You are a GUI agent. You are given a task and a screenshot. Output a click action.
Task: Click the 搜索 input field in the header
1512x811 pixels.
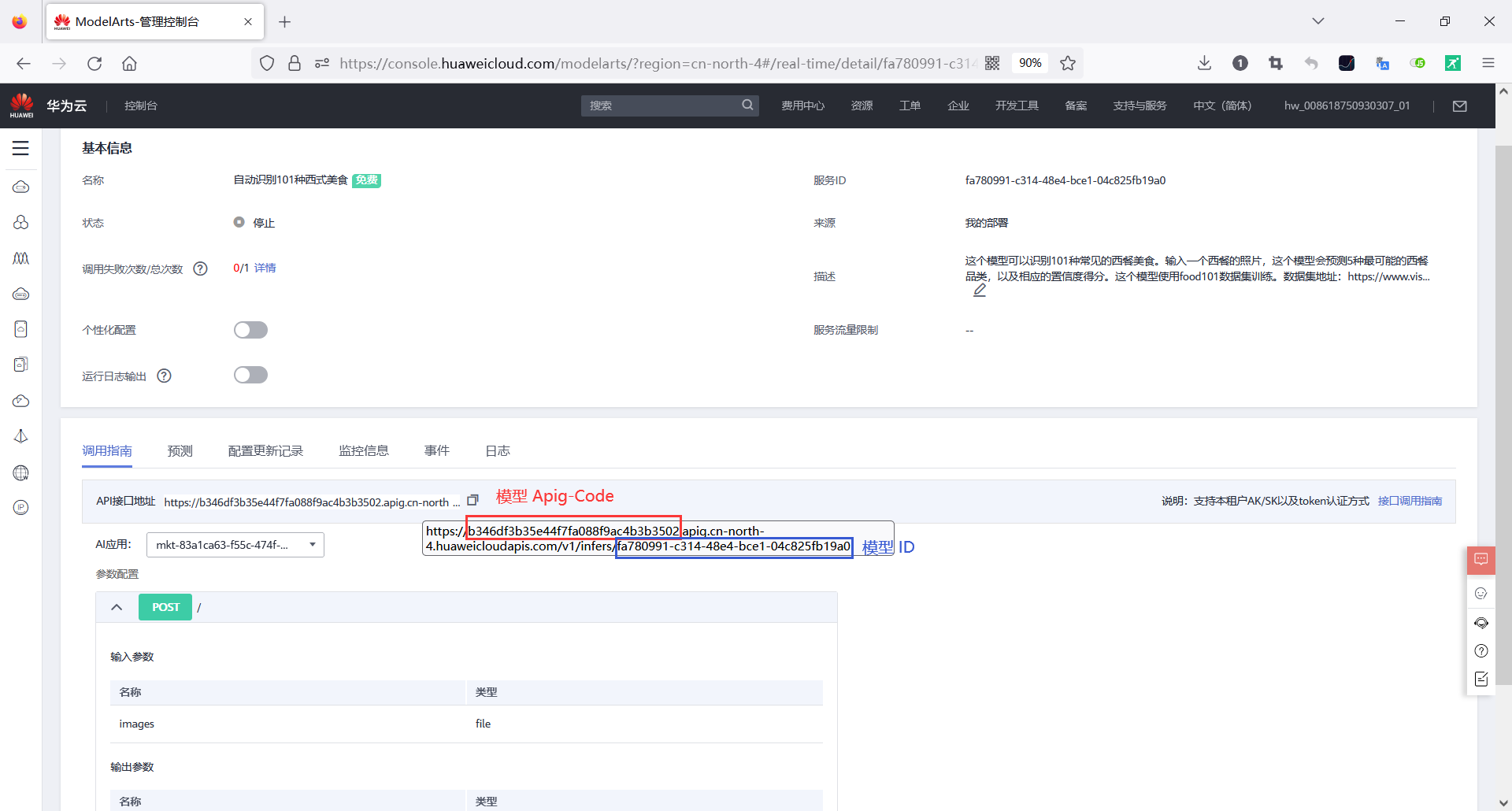pyautogui.click(x=661, y=106)
